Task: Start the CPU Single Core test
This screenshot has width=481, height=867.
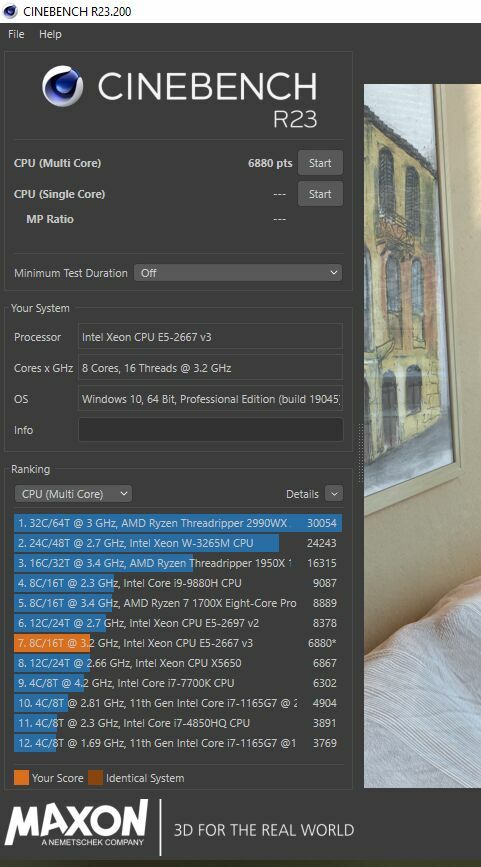Action: (x=320, y=194)
